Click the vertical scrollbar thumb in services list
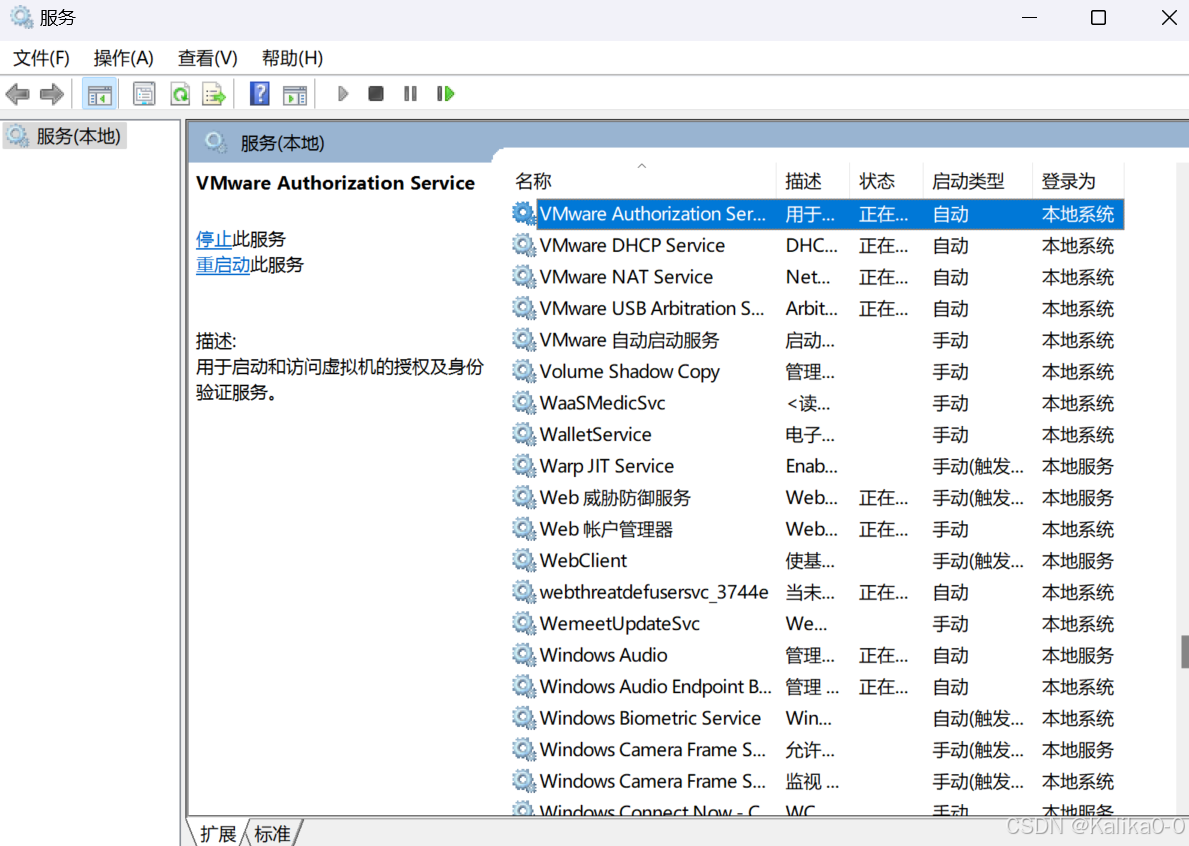This screenshot has width=1189, height=846. (1184, 652)
